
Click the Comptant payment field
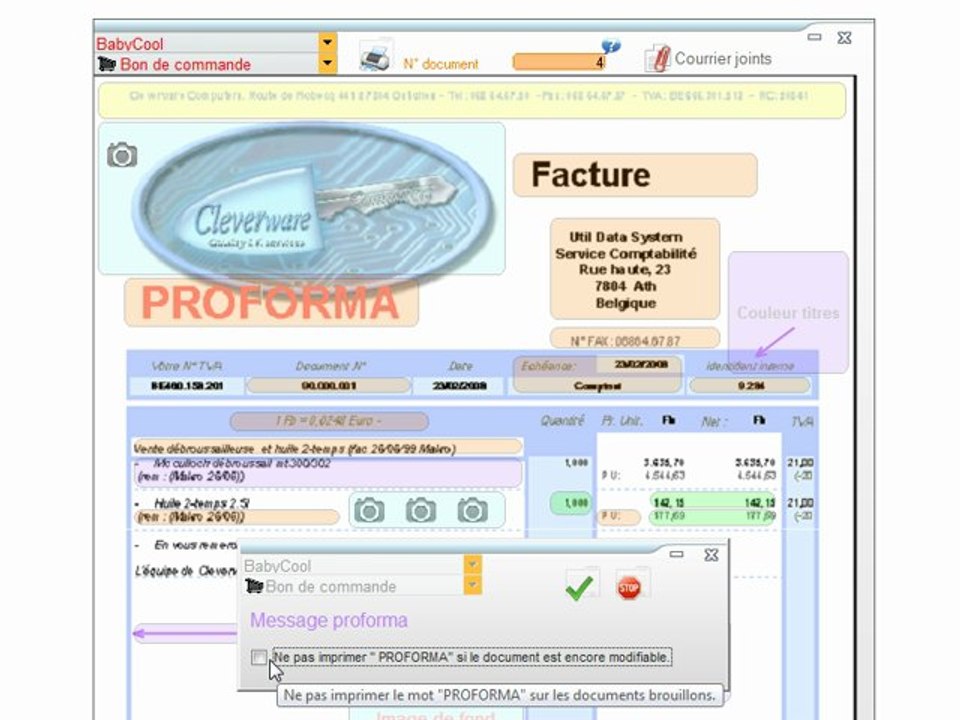(597, 386)
